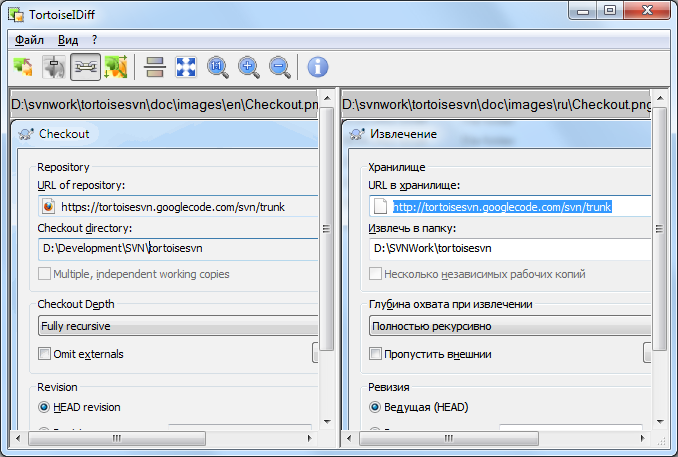Click the right pane horizontal scrollbar thumb

449,438
